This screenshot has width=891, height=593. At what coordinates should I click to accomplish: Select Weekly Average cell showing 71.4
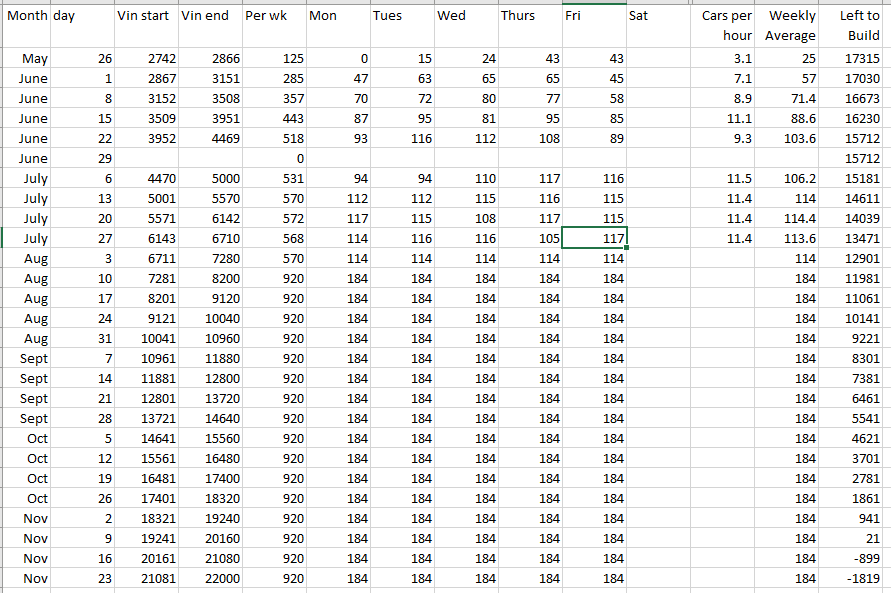click(x=789, y=99)
